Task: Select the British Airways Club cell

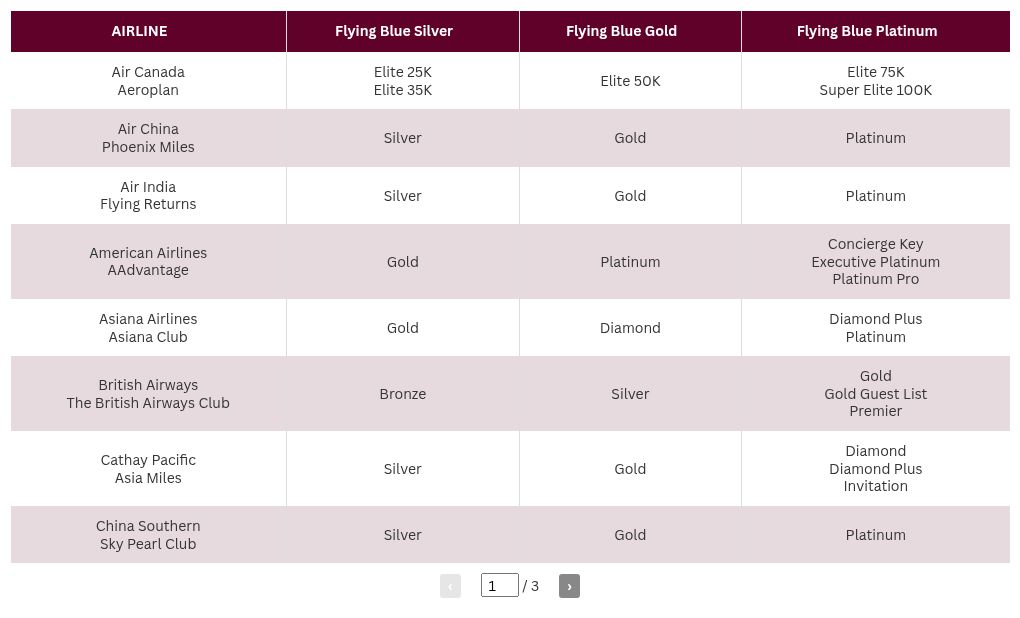Action: coord(148,394)
